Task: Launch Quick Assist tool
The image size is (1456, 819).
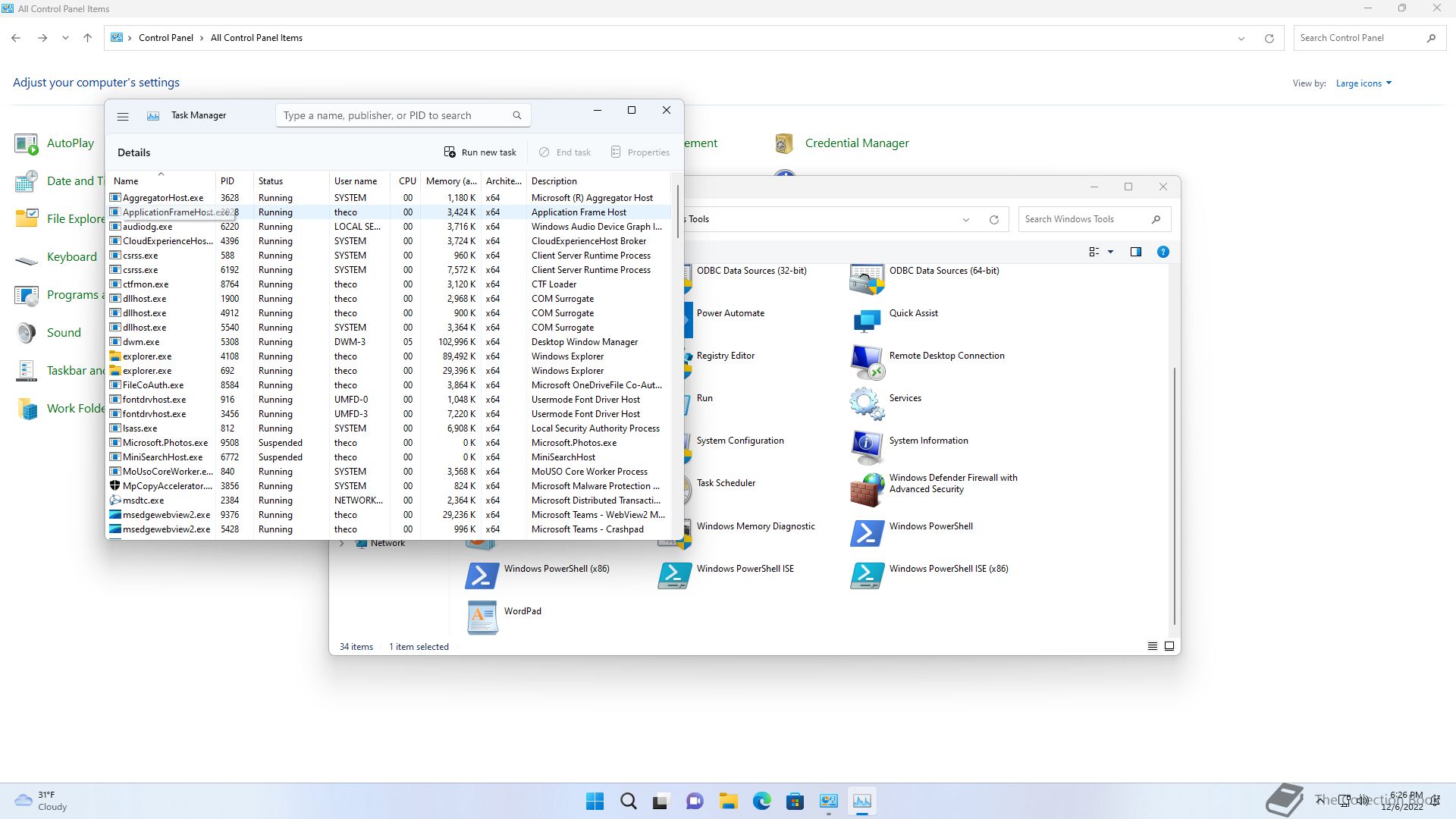Action: pos(895,321)
